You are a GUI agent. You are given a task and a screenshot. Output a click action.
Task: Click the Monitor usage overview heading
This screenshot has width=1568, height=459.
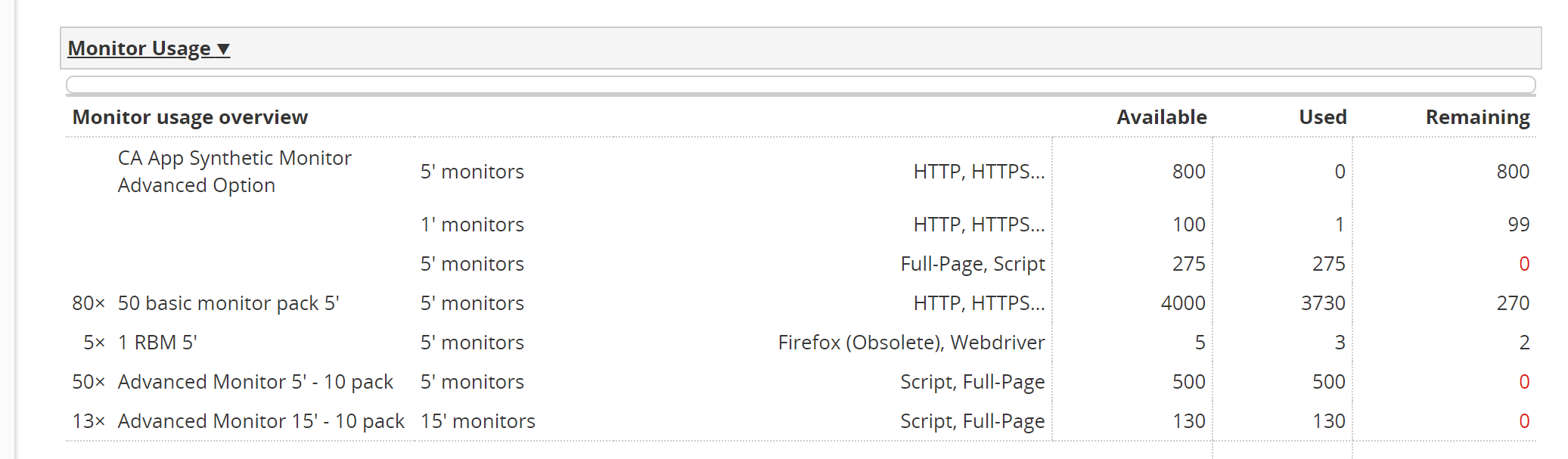click(x=190, y=117)
